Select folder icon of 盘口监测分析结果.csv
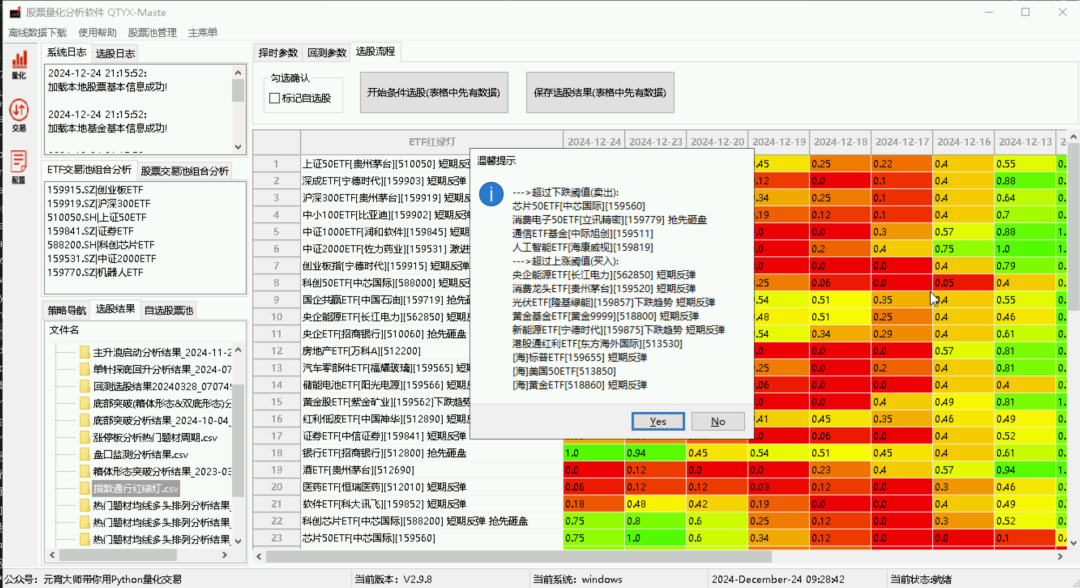 (85, 454)
